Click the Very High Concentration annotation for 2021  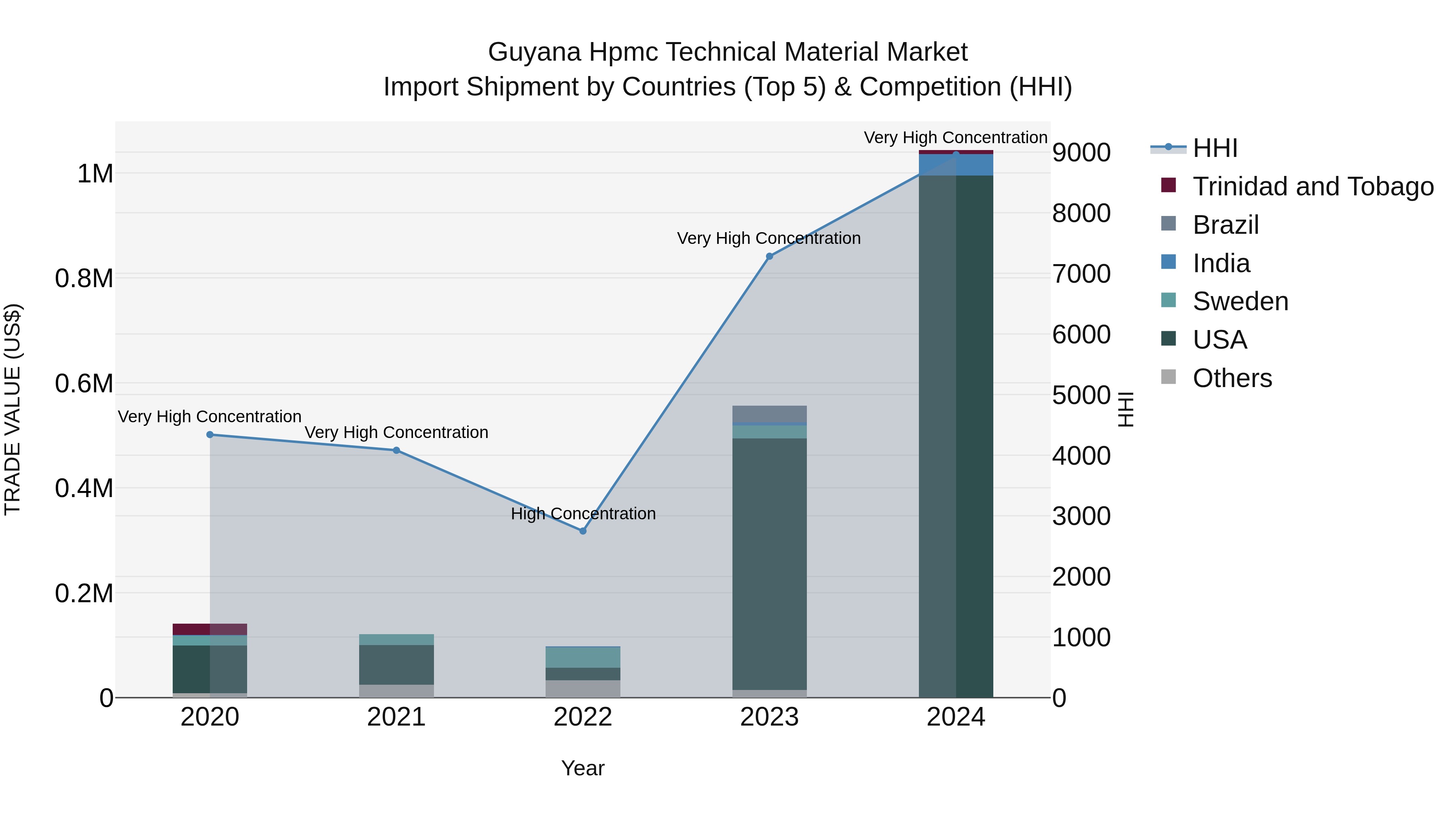pyautogui.click(x=396, y=432)
